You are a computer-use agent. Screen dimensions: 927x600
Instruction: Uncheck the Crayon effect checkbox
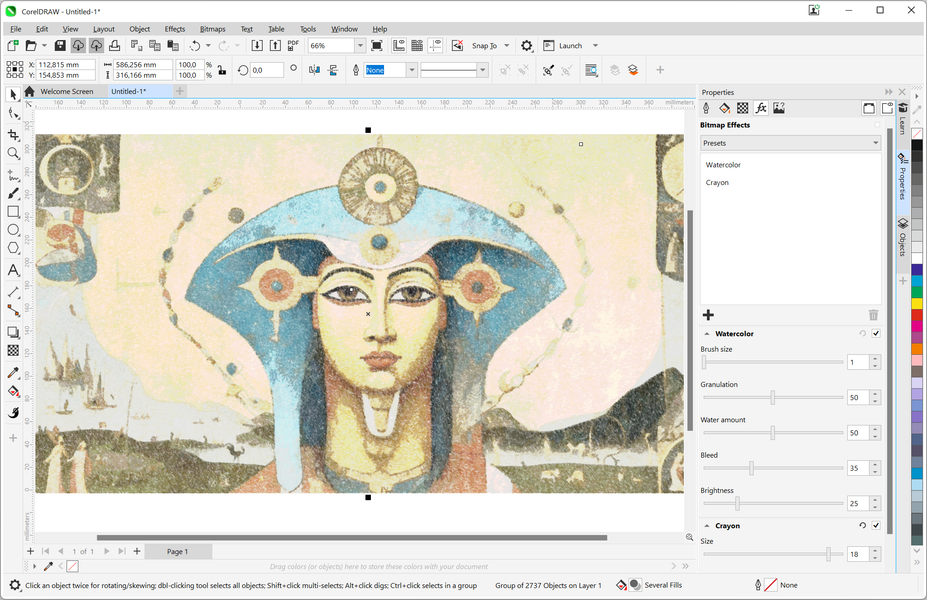[876, 526]
